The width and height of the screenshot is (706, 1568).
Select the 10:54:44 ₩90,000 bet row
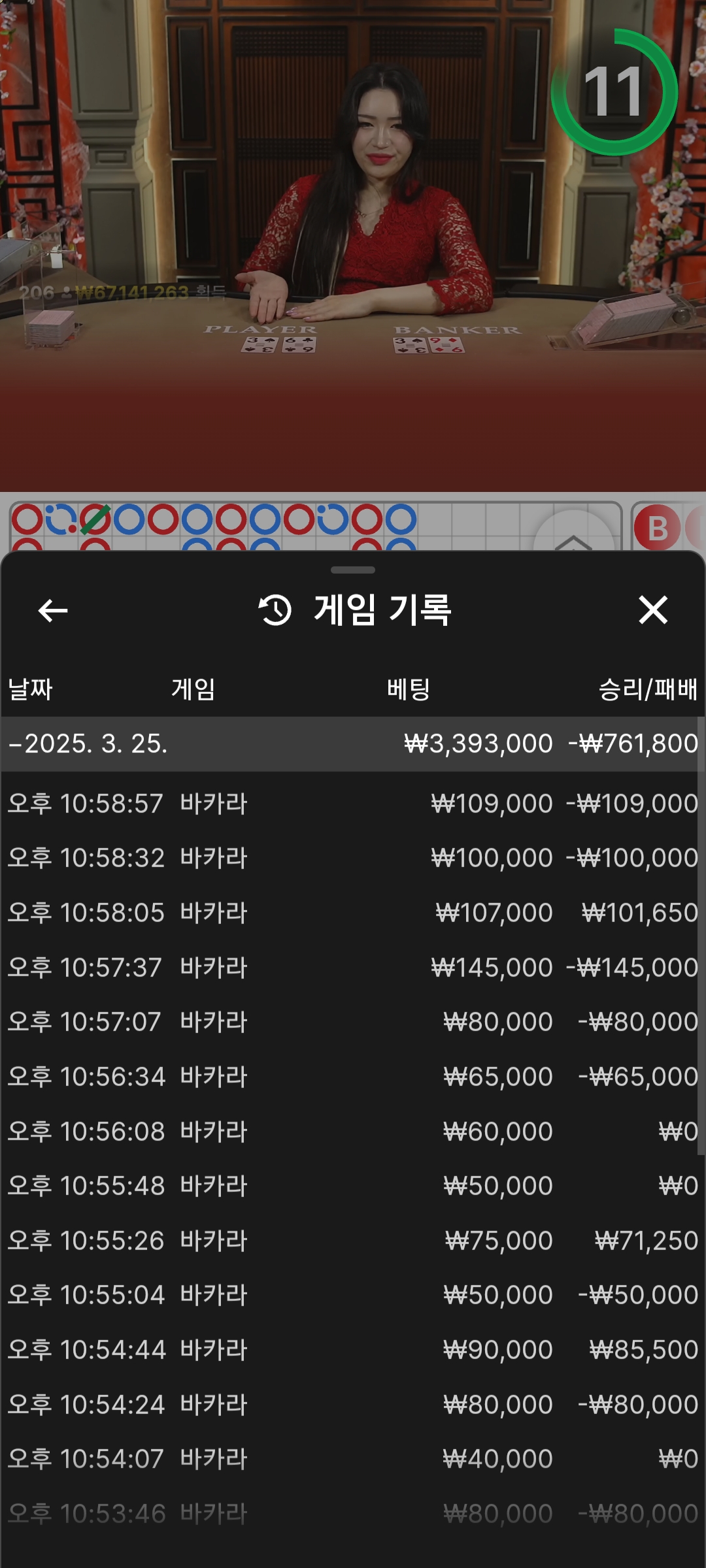(x=353, y=1350)
